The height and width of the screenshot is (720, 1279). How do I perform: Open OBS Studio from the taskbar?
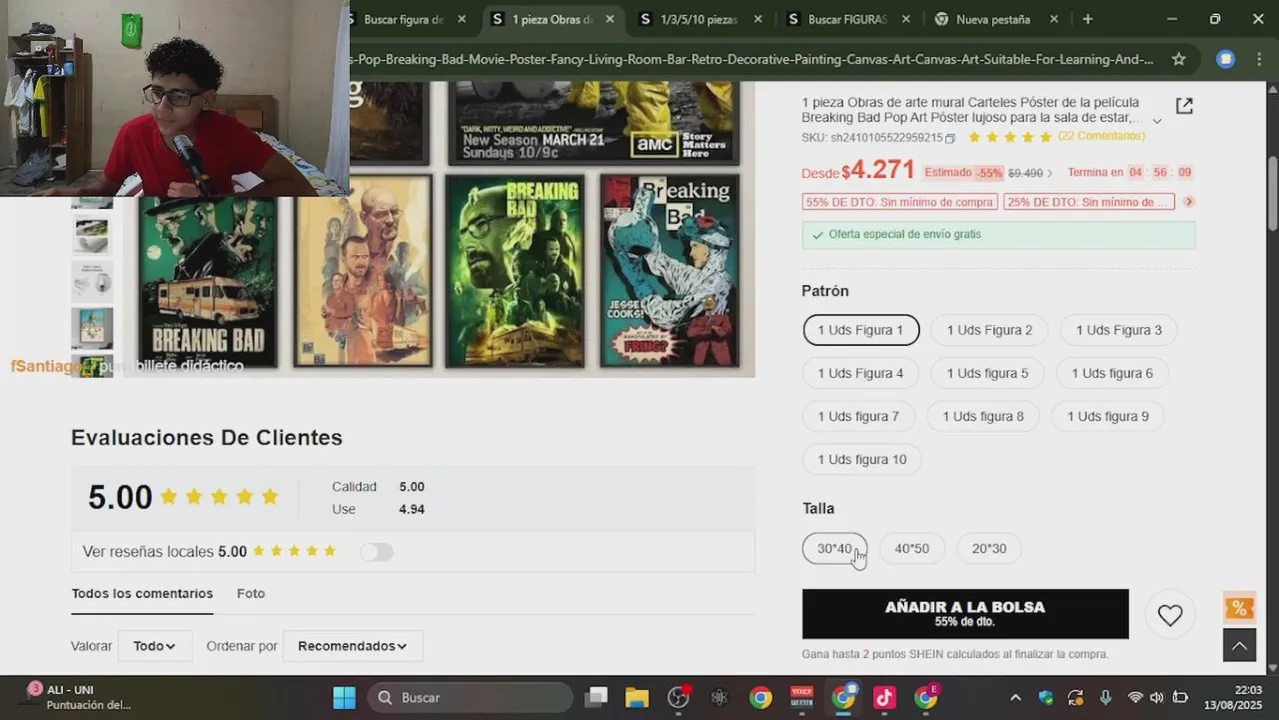coord(679,697)
